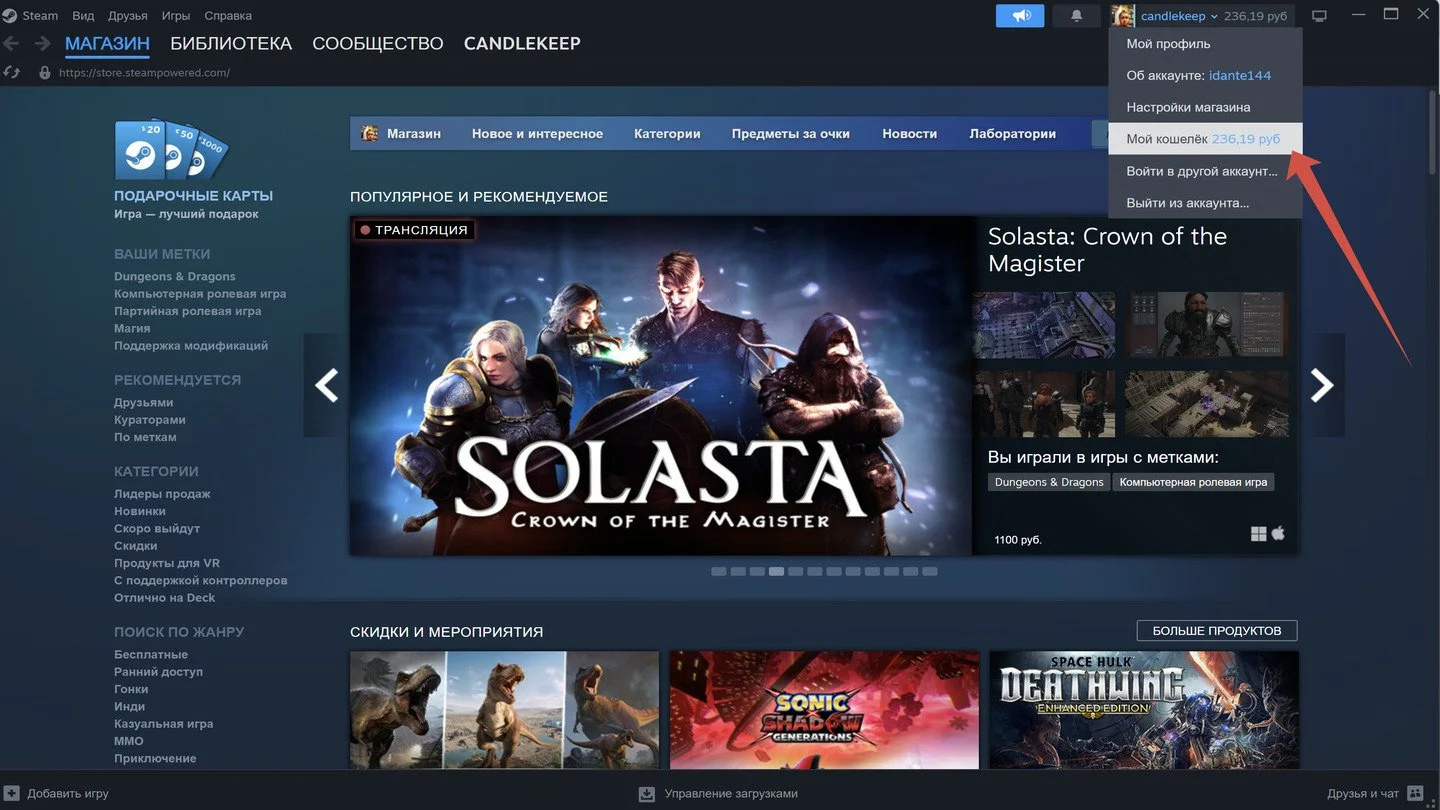Click the store URL address field
Viewport: 1440px width, 810px height.
145,73
